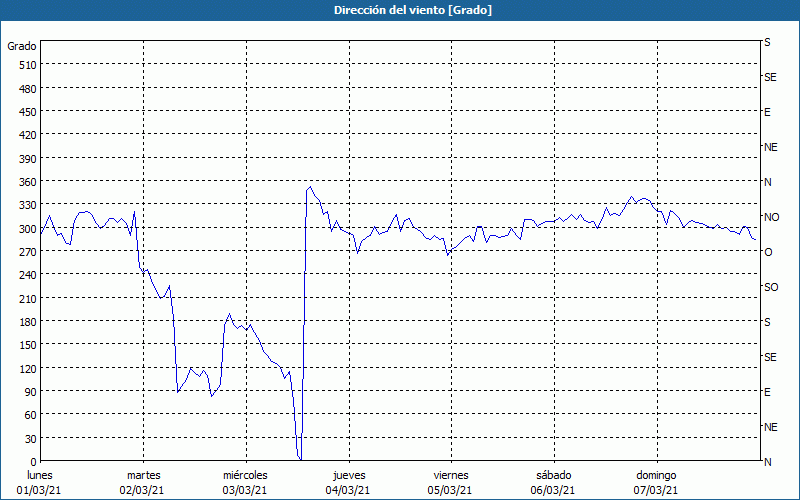
Task: Click the 'jueves' day label
Action: click(349, 476)
